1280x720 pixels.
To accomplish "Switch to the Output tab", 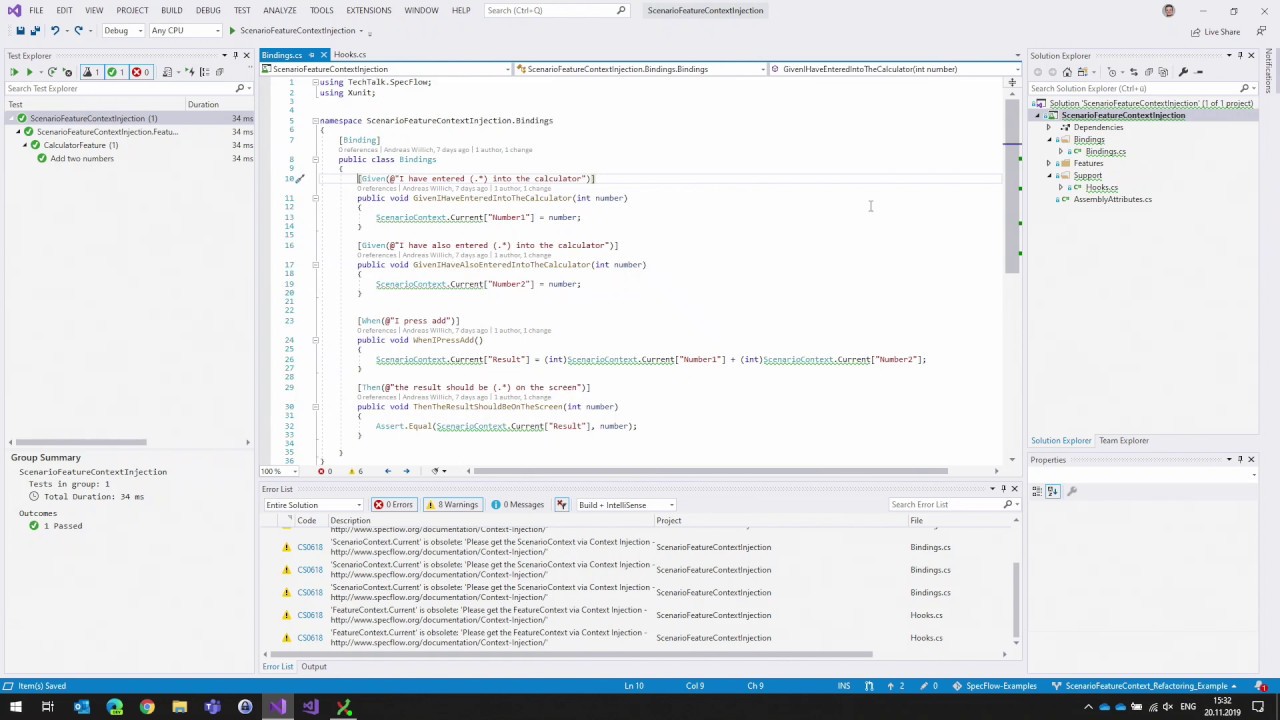I will (313, 667).
